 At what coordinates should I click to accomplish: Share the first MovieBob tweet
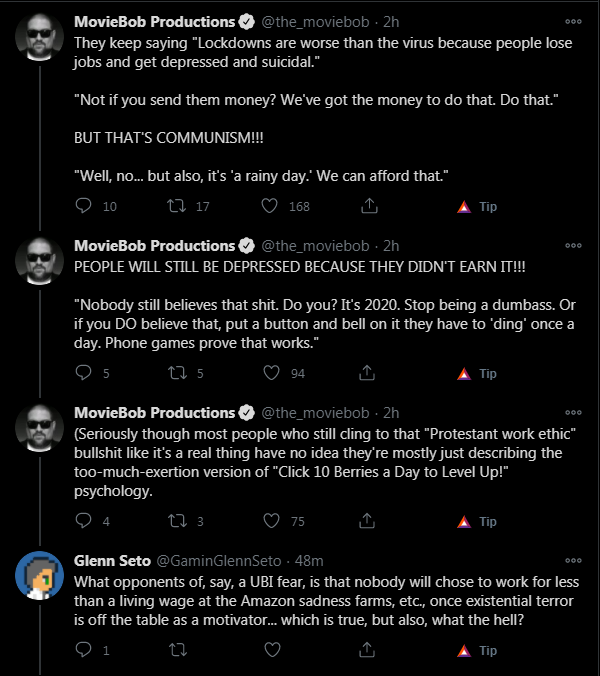tap(369, 206)
